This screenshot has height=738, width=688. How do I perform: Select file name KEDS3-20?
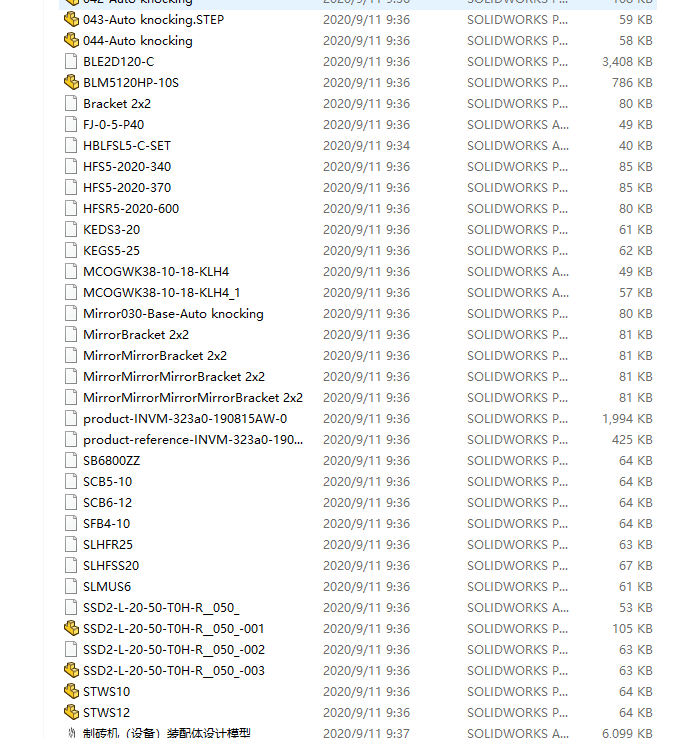coord(112,230)
